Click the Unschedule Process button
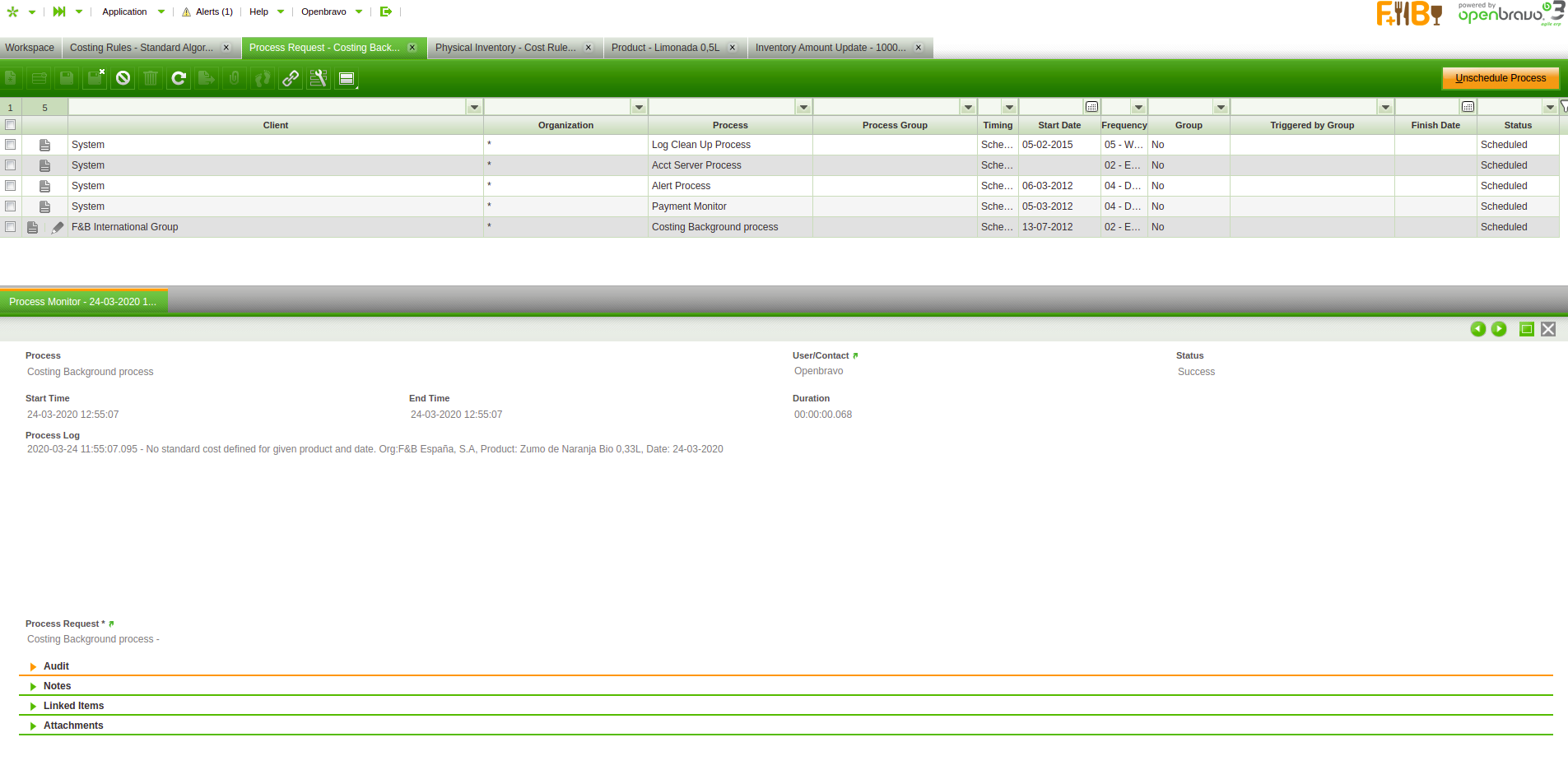This screenshot has height=779, width=1568. coord(1501,78)
